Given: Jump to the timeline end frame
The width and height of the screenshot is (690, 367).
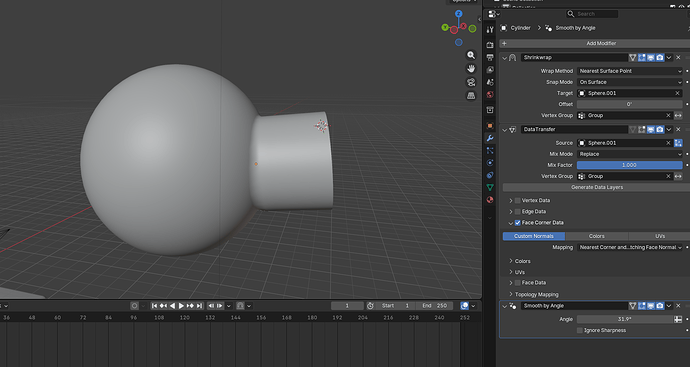Looking at the screenshot, I should pos(199,306).
